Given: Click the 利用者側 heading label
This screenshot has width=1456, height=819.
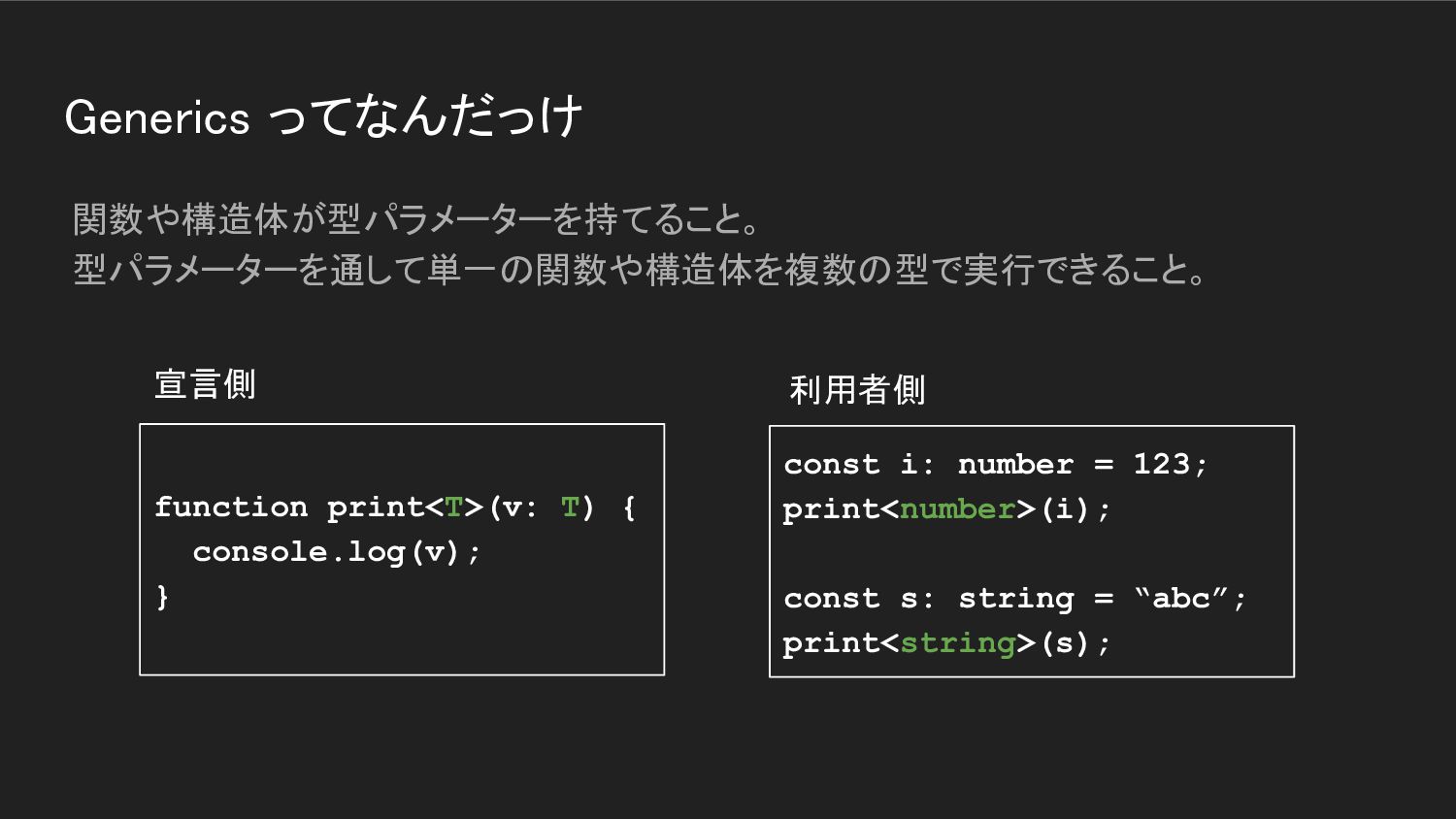Looking at the screenshot, I should tap(857, 390).
